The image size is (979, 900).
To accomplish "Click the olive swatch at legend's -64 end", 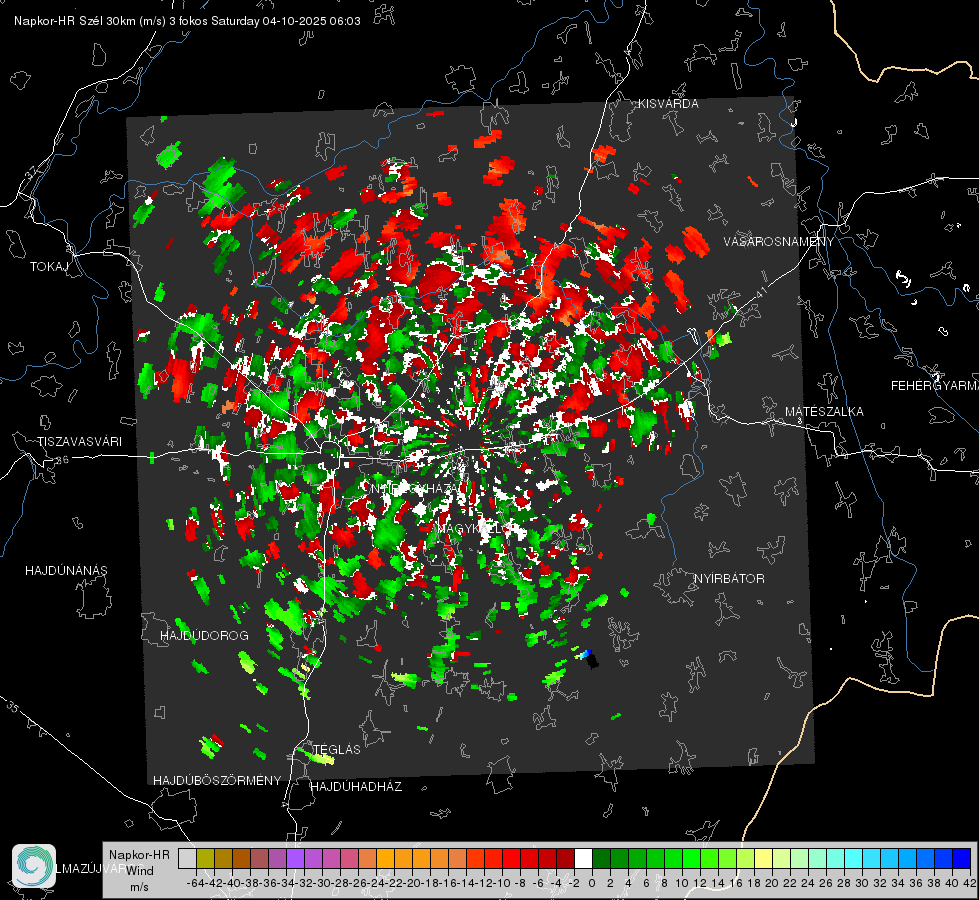I will click(205, 858).
